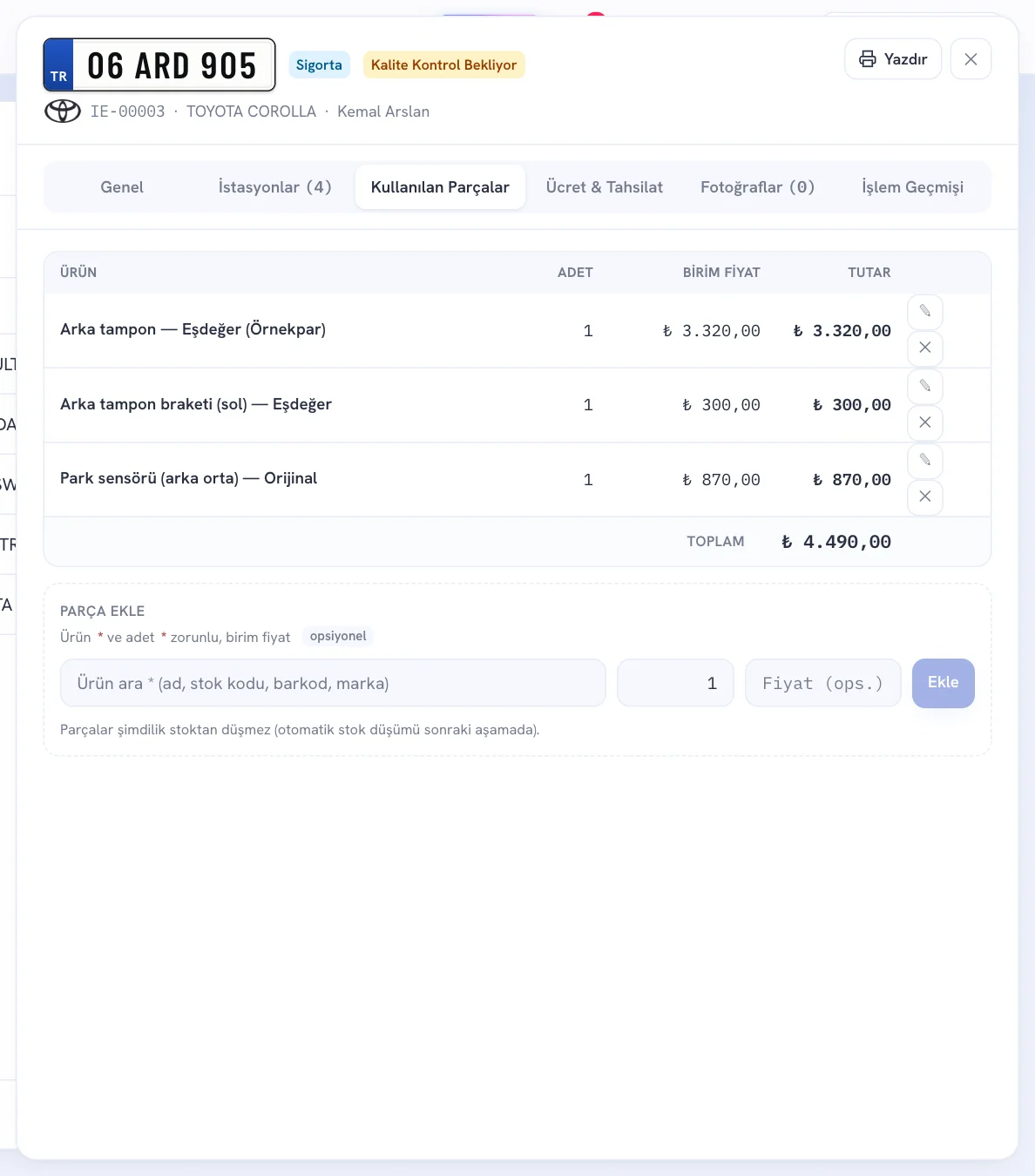Open the Ücret & Tahsilat tab
The height and width of the screenshot is (1176, 1035).
[605, 187]
